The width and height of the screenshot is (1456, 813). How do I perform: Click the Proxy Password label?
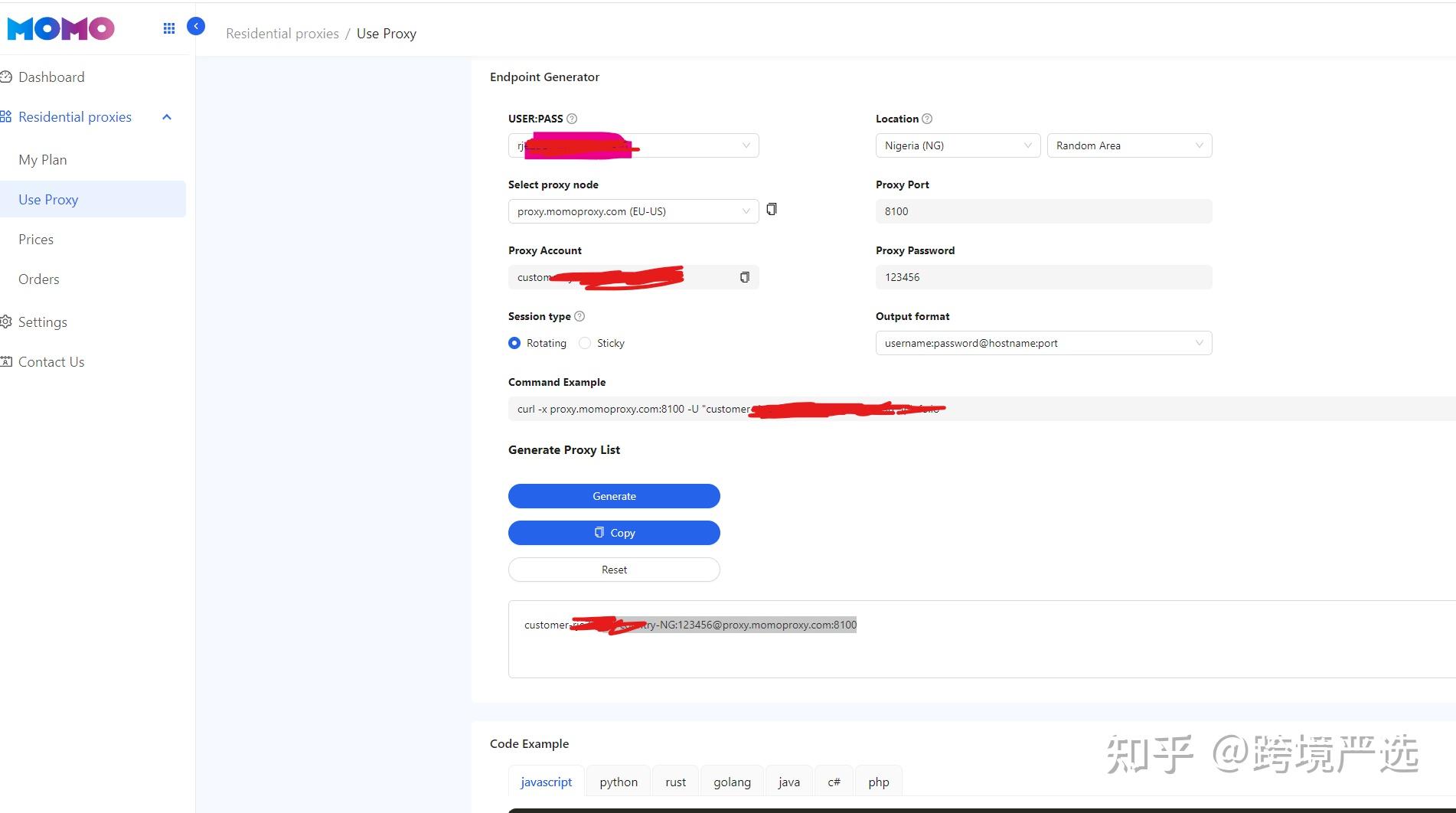pyautogui.click(x=915, y=250)
